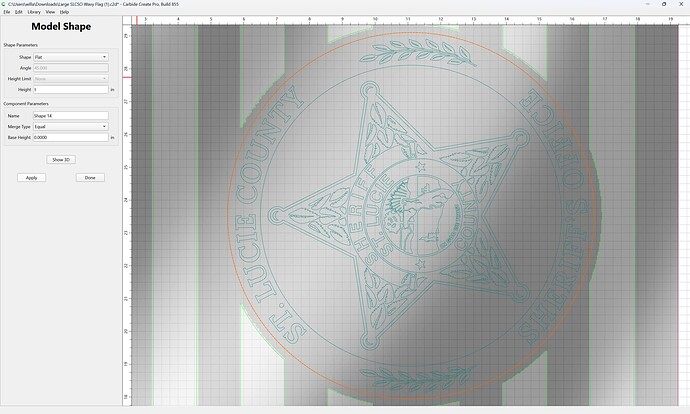Click the Apply button
690x414 pixels.
pos(31,178)
